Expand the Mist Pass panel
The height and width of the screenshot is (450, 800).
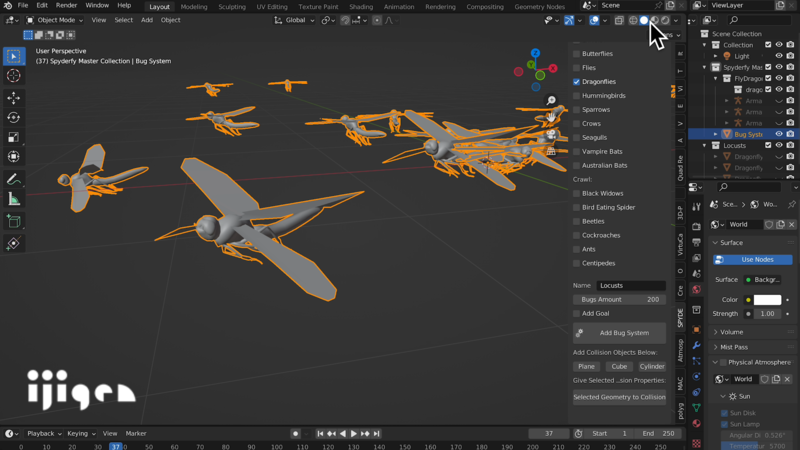715,347
